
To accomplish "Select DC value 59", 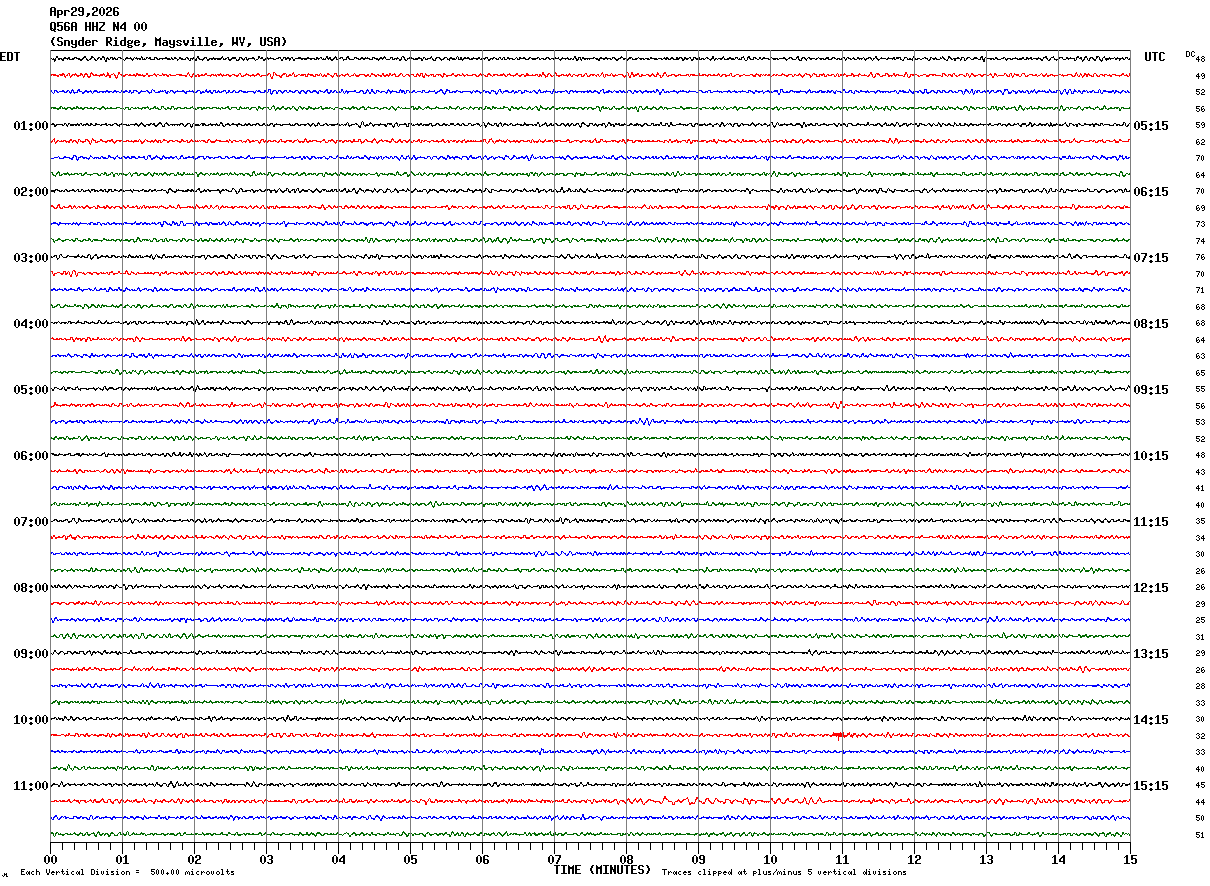I will 1200,125.
